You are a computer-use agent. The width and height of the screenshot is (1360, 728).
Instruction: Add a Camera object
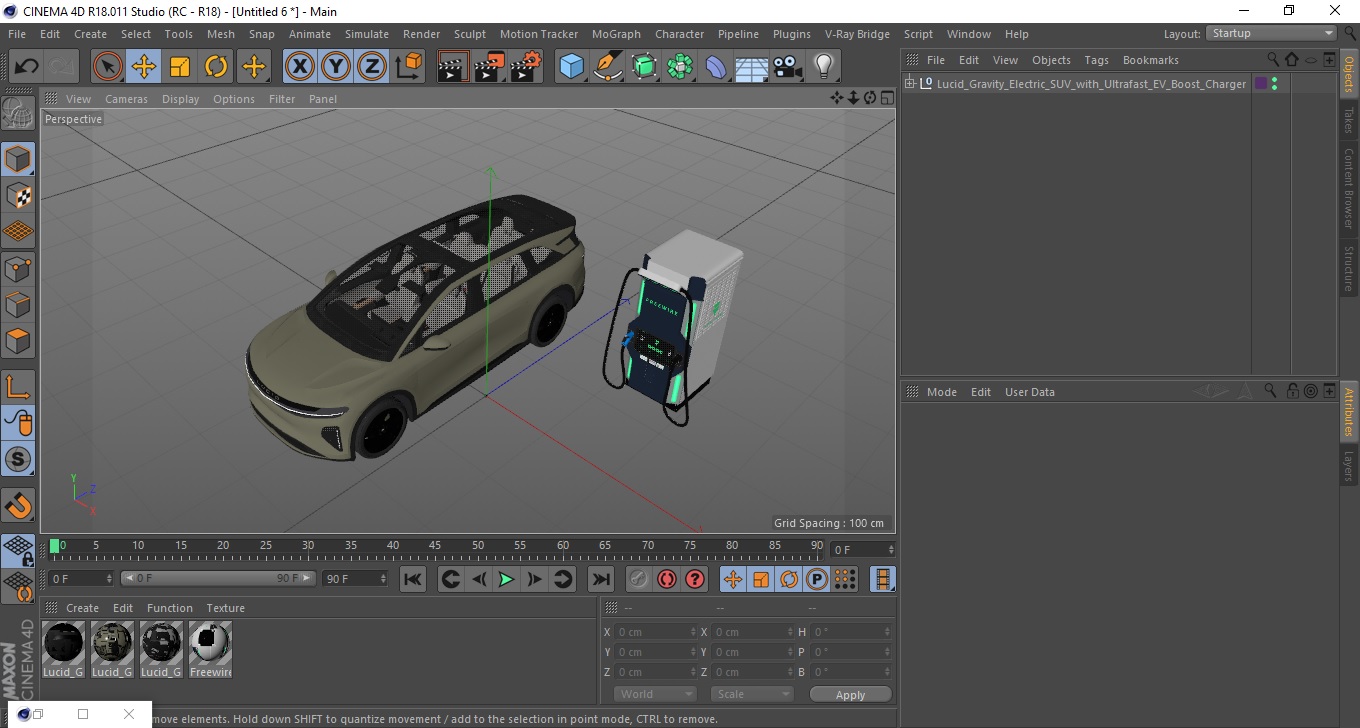pos(787,67)
